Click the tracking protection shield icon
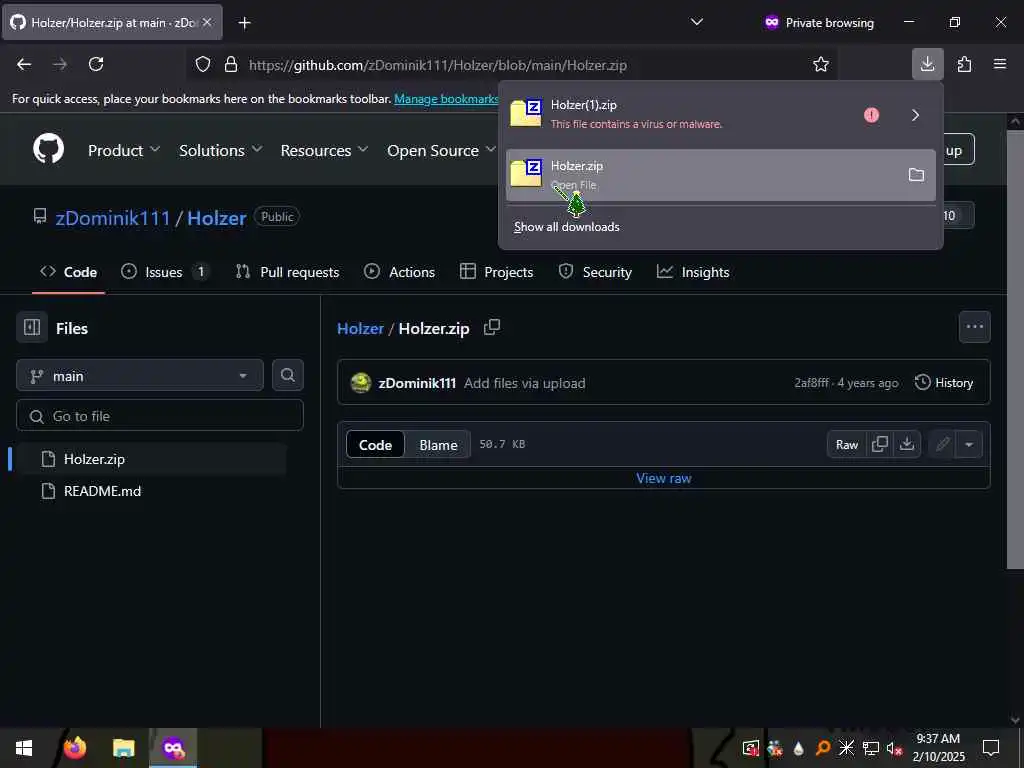 203,64
